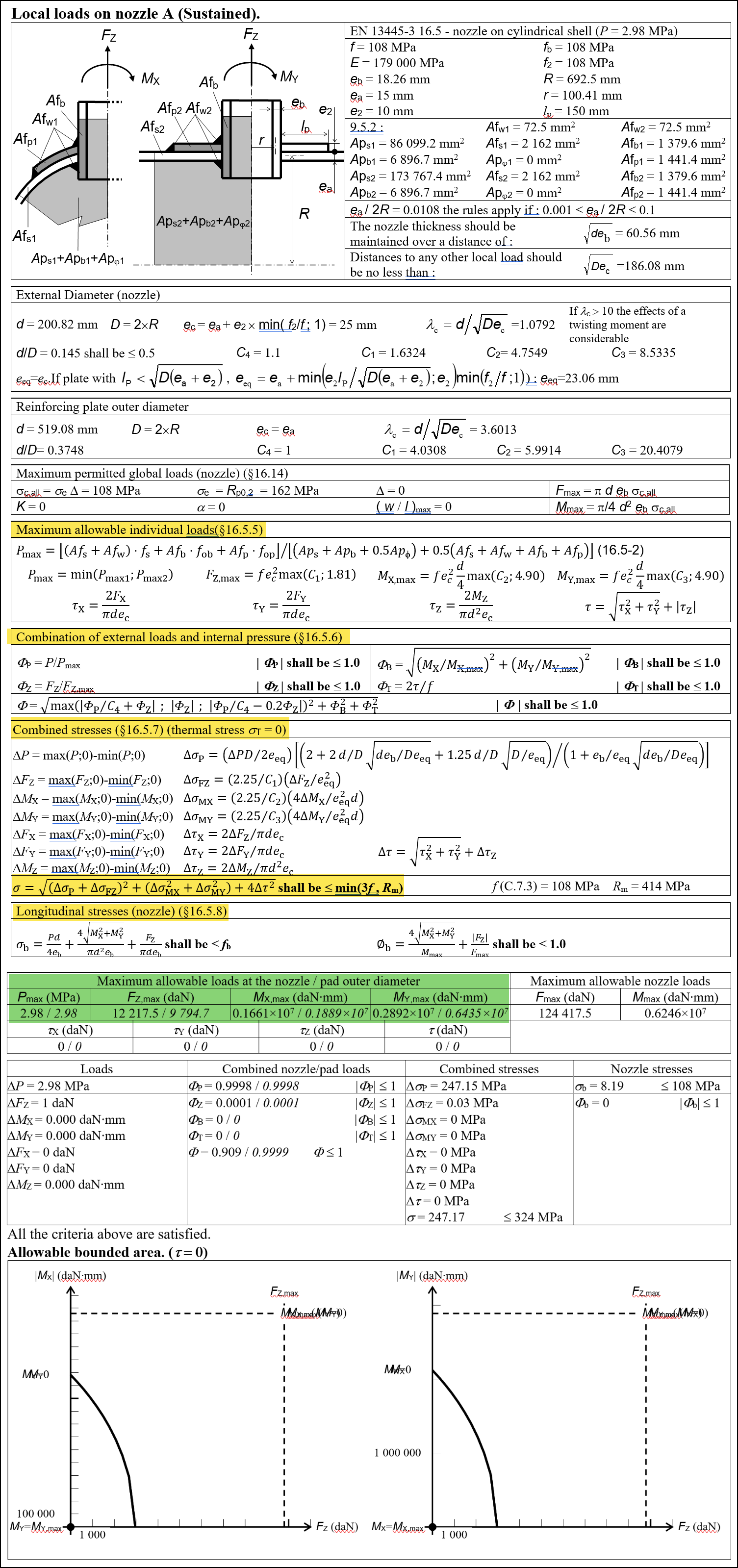
Task: Click 'All the criteria above are satisfied.' line
Action: (x=109, y=1234)
